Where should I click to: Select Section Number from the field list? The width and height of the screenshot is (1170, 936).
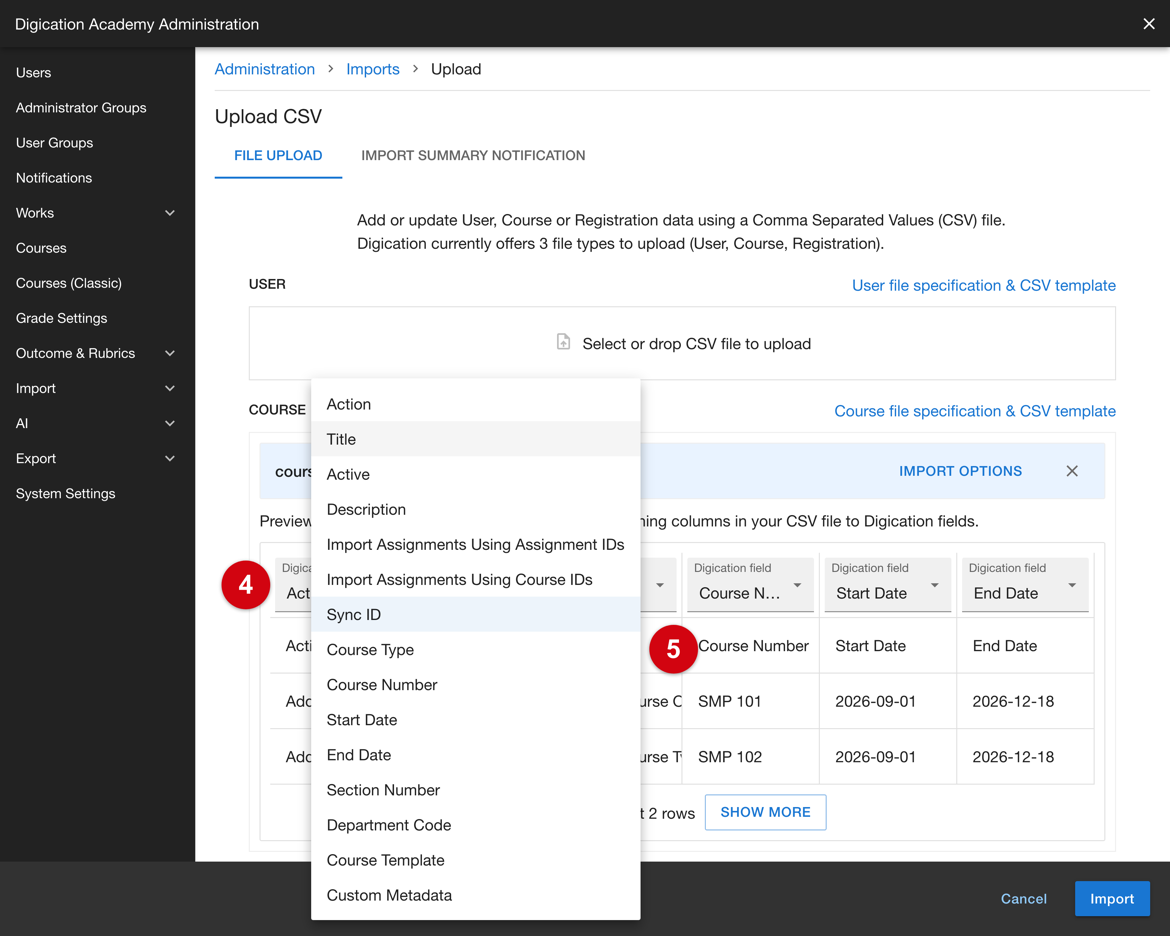tap(475, 790)
